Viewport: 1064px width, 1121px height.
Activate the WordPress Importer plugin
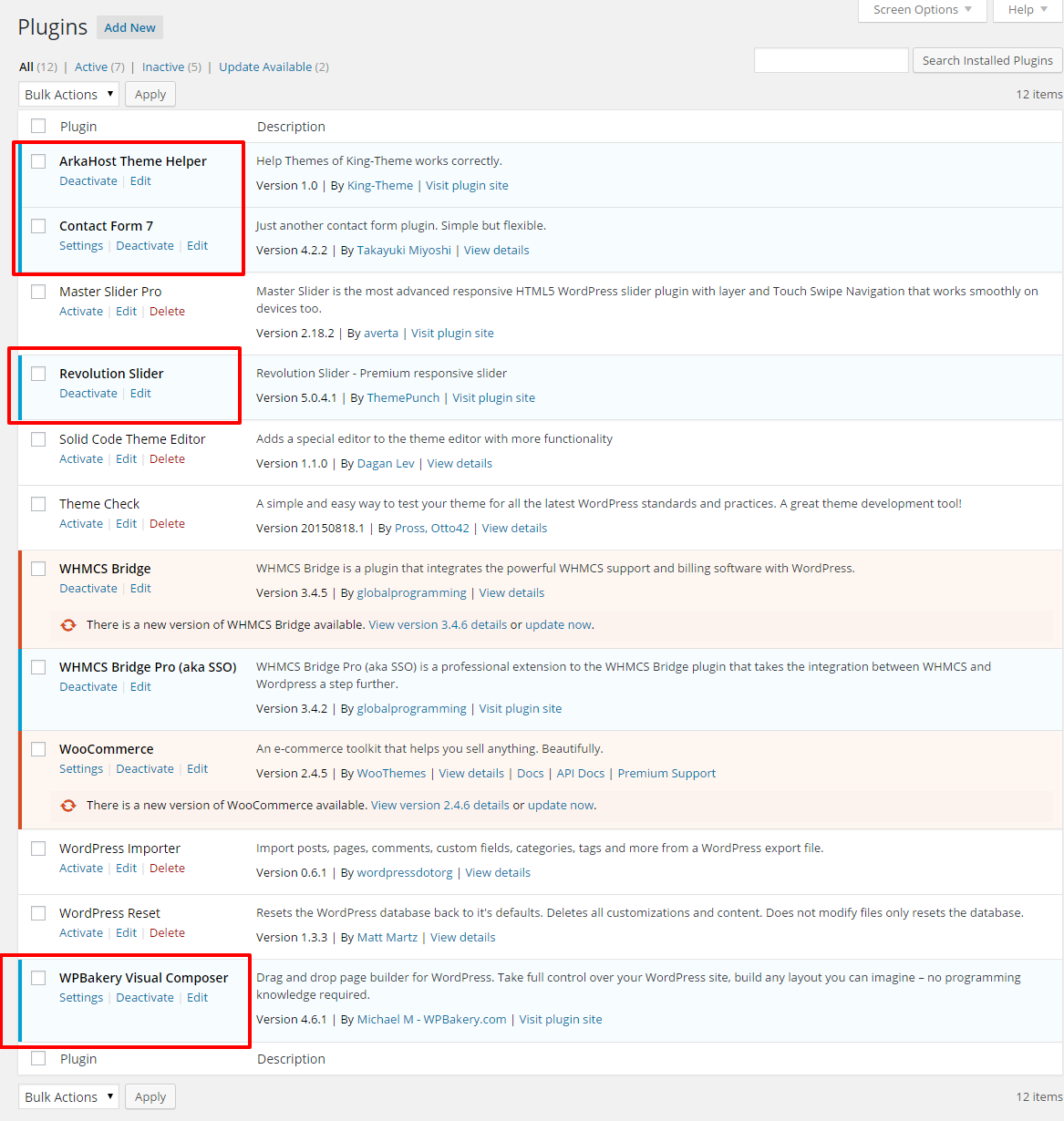click(x=81, y=869)
